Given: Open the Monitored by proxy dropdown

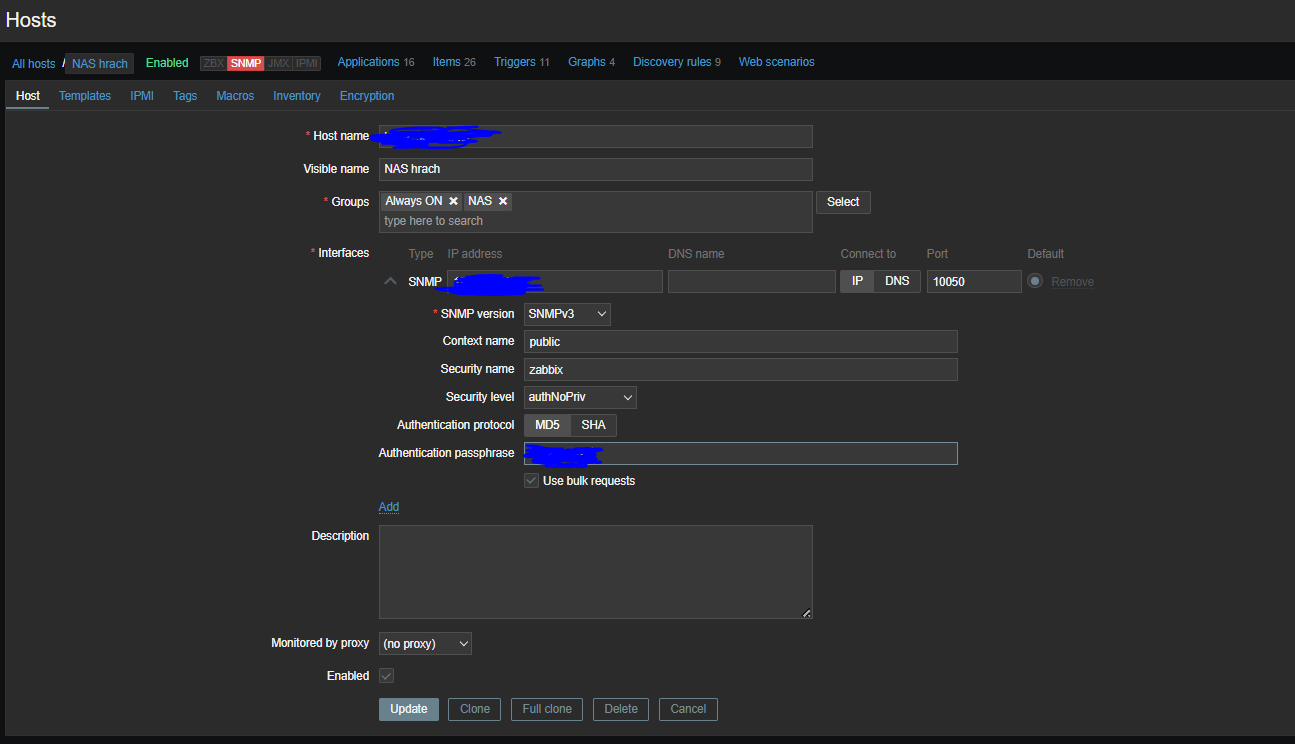Looking at the screenshot, I should pos(425,644).
